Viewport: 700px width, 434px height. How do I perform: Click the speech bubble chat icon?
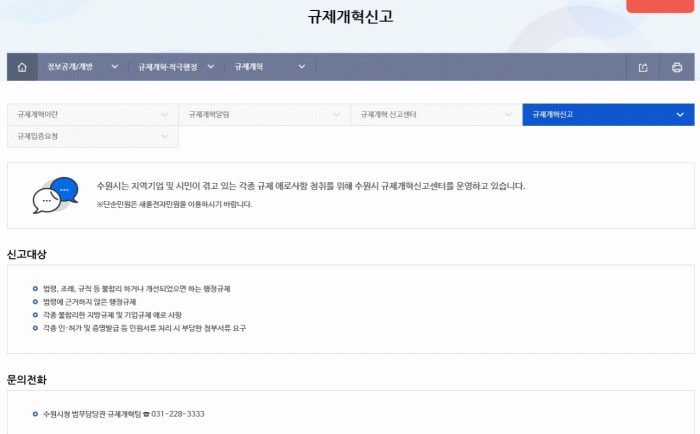click(x=55, y=194)
